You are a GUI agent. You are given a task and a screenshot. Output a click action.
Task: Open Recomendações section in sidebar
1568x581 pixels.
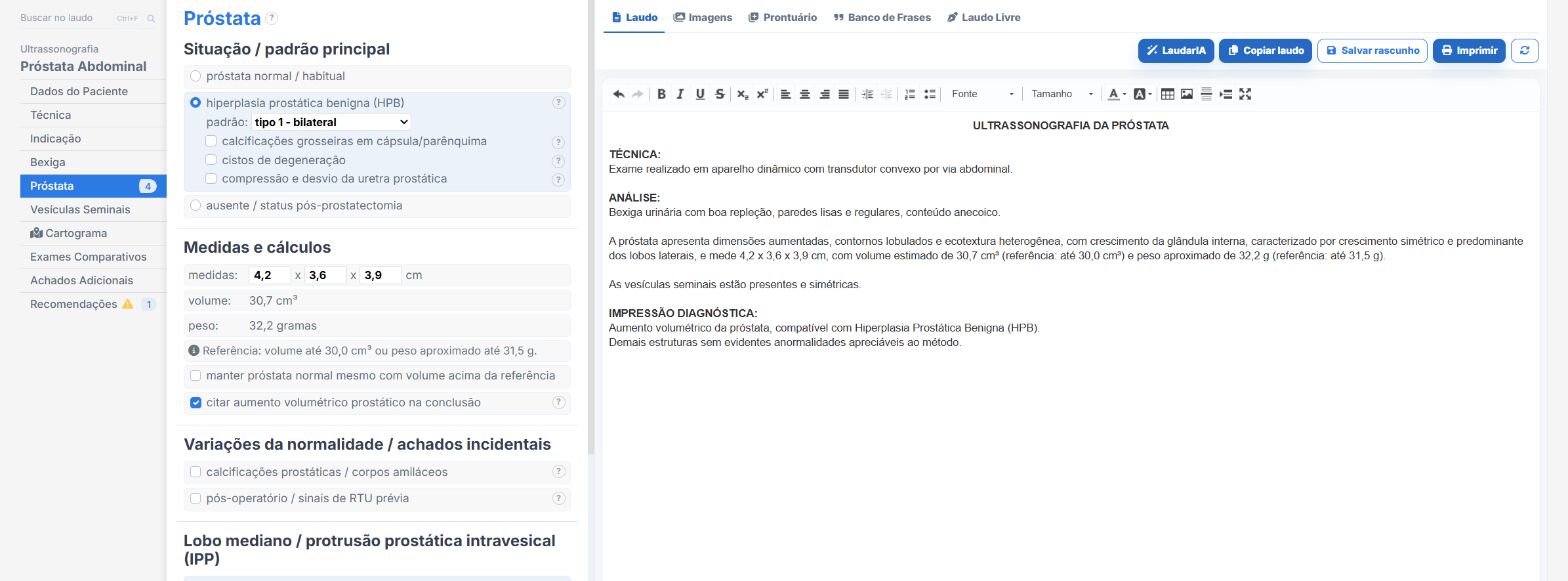tap(93, 304)
